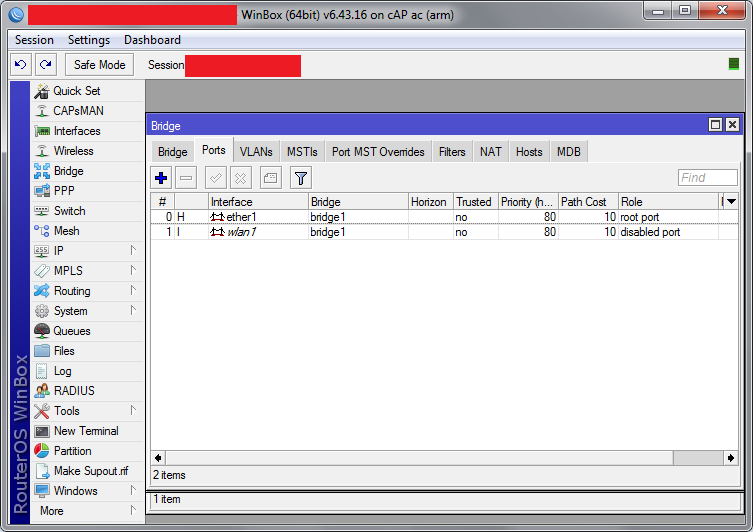The height and width of the screenshot is (532, 753).
Task: Switch to MSTIs tab
Action: coord(302,152)
